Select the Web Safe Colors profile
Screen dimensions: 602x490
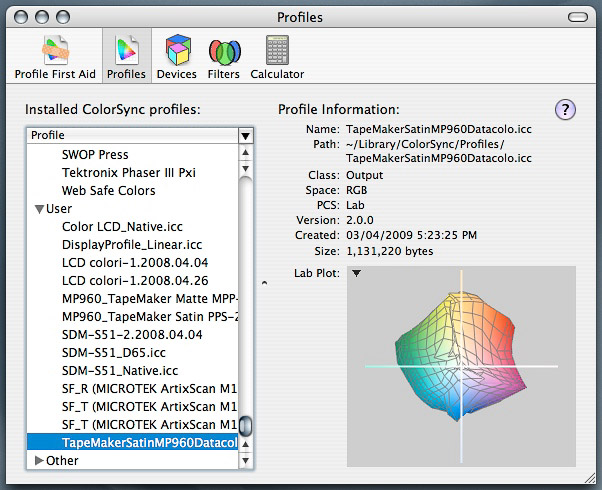pyautogui.click(x=108, y=191)
